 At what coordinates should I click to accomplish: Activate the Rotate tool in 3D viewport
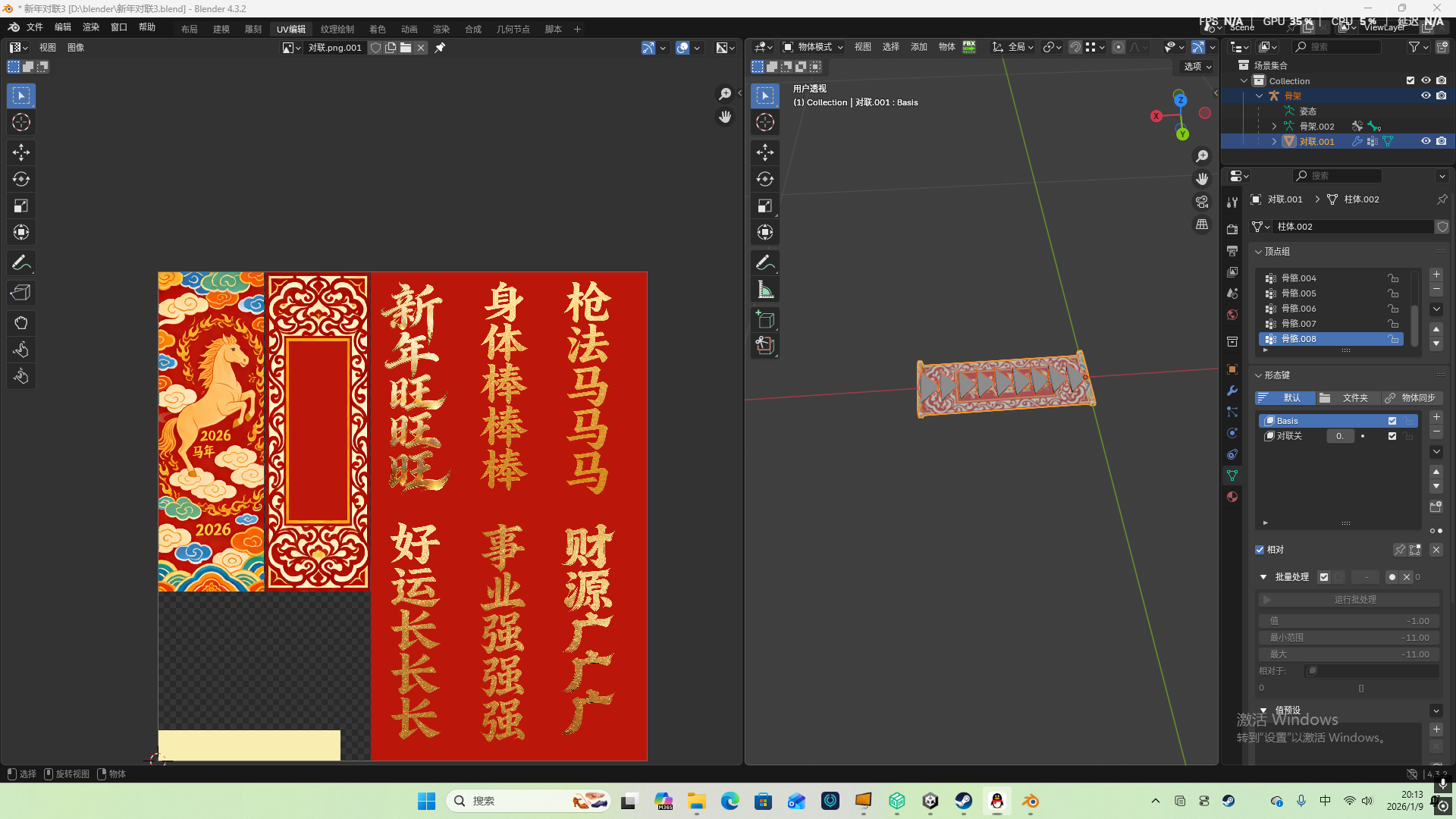765,179
